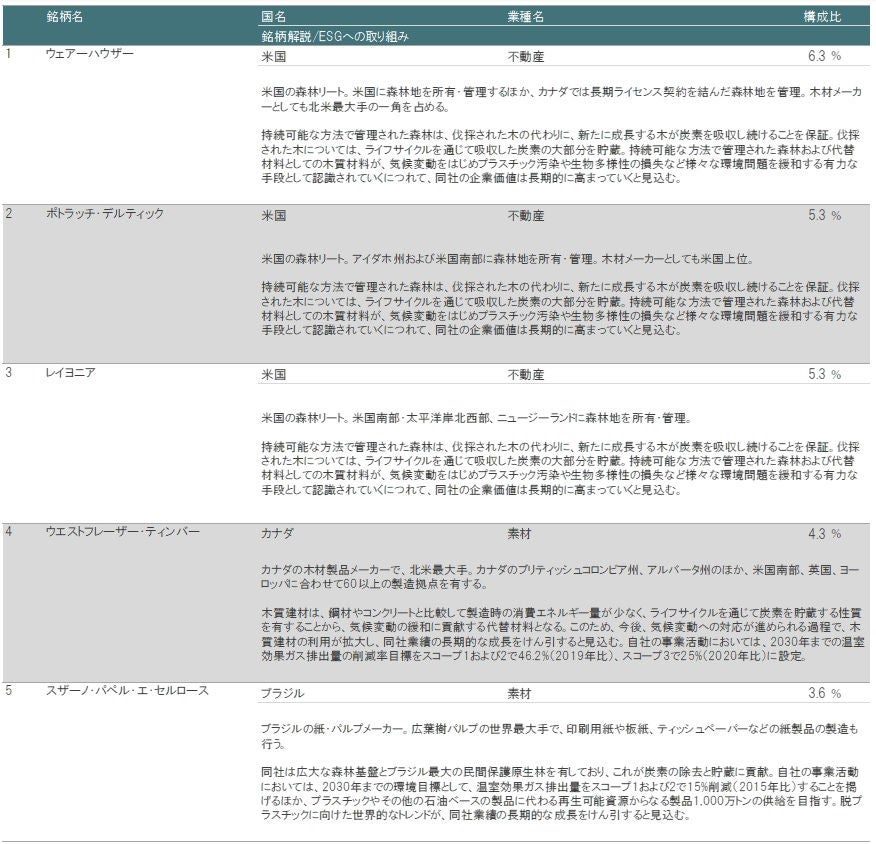876x844 pixels.
Task: Click the 国名 column header
Action: [274, 18]
